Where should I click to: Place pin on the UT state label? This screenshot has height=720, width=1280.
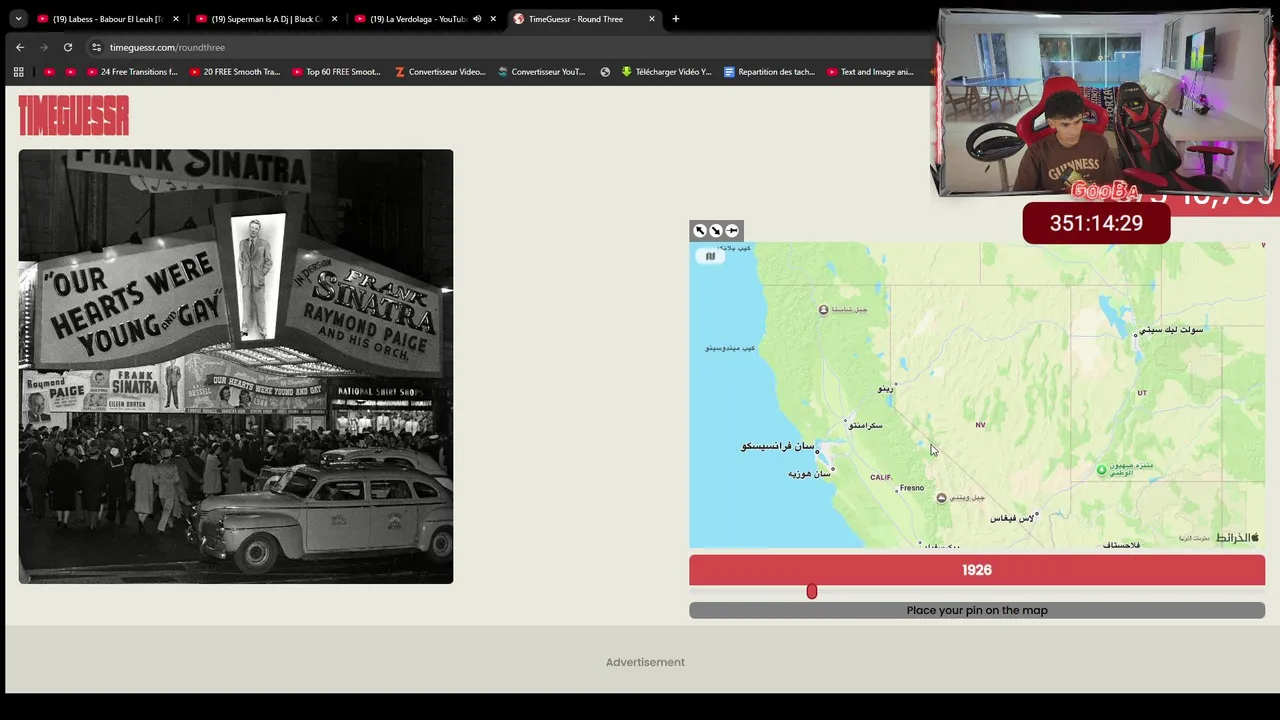click(1142, 393)
